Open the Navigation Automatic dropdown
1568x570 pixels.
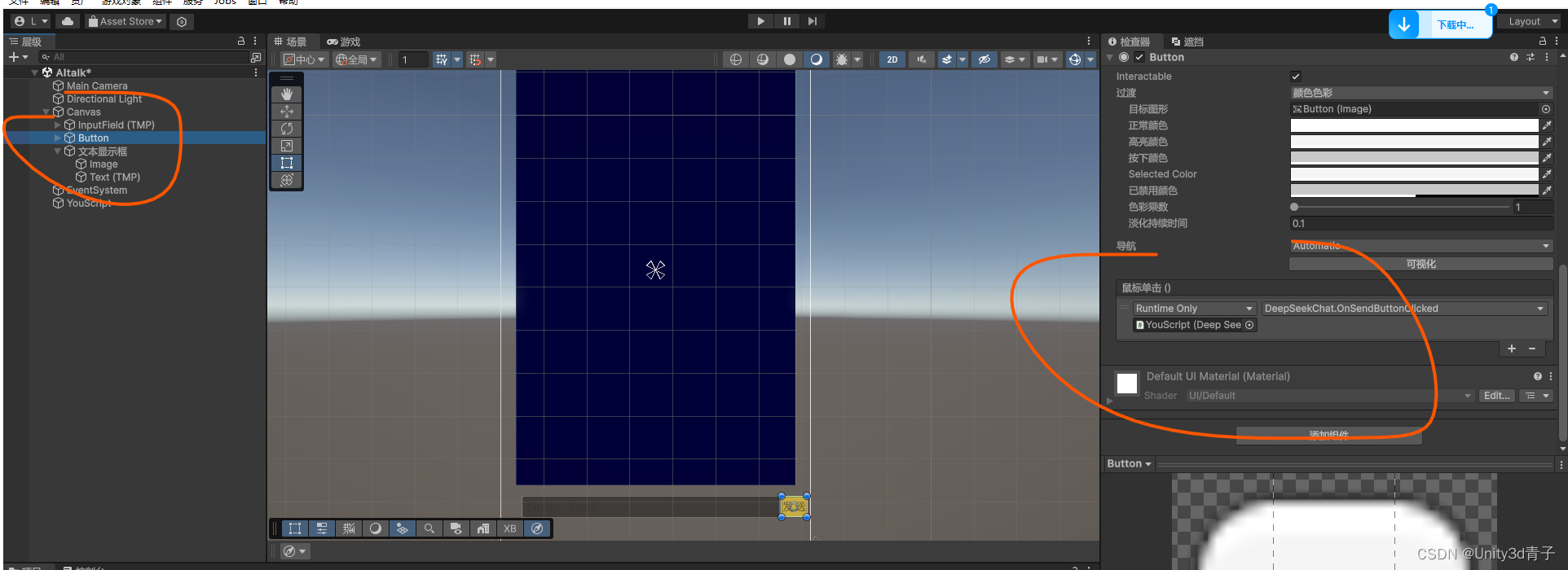pos(1421,246)
